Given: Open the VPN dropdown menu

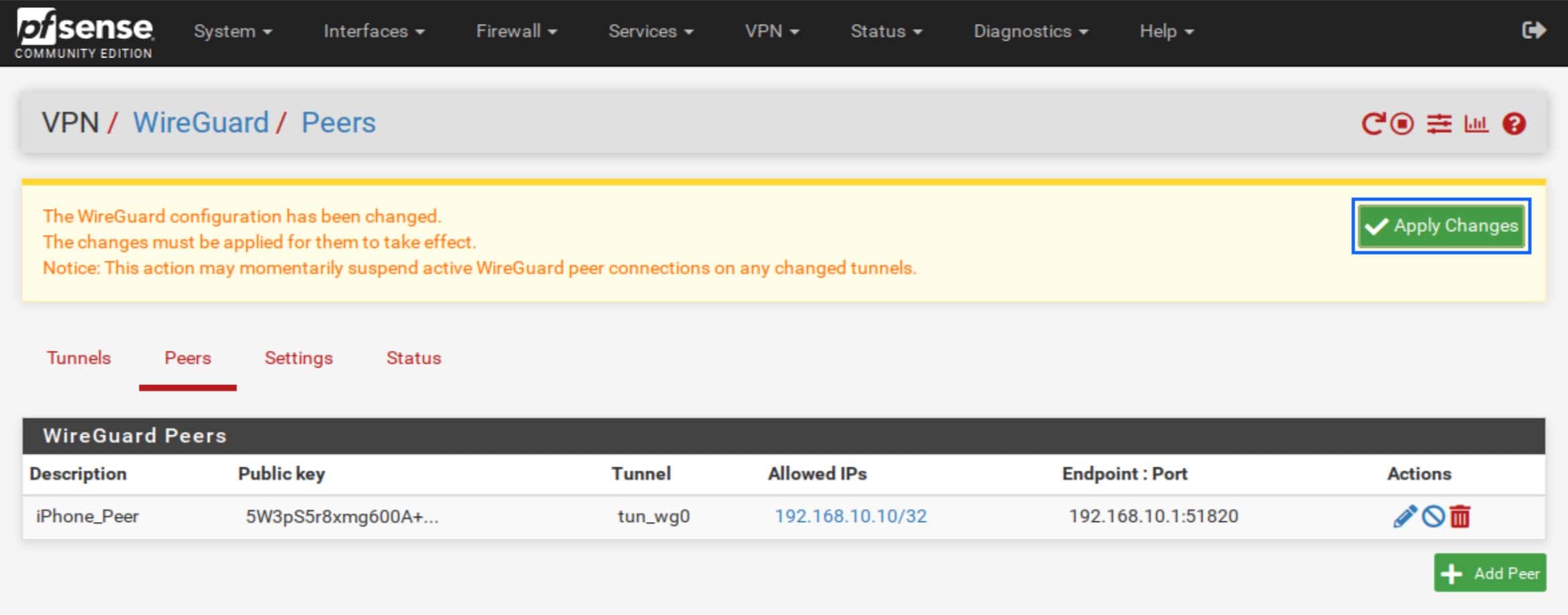Looking at the screenshot, I should 772,31.
